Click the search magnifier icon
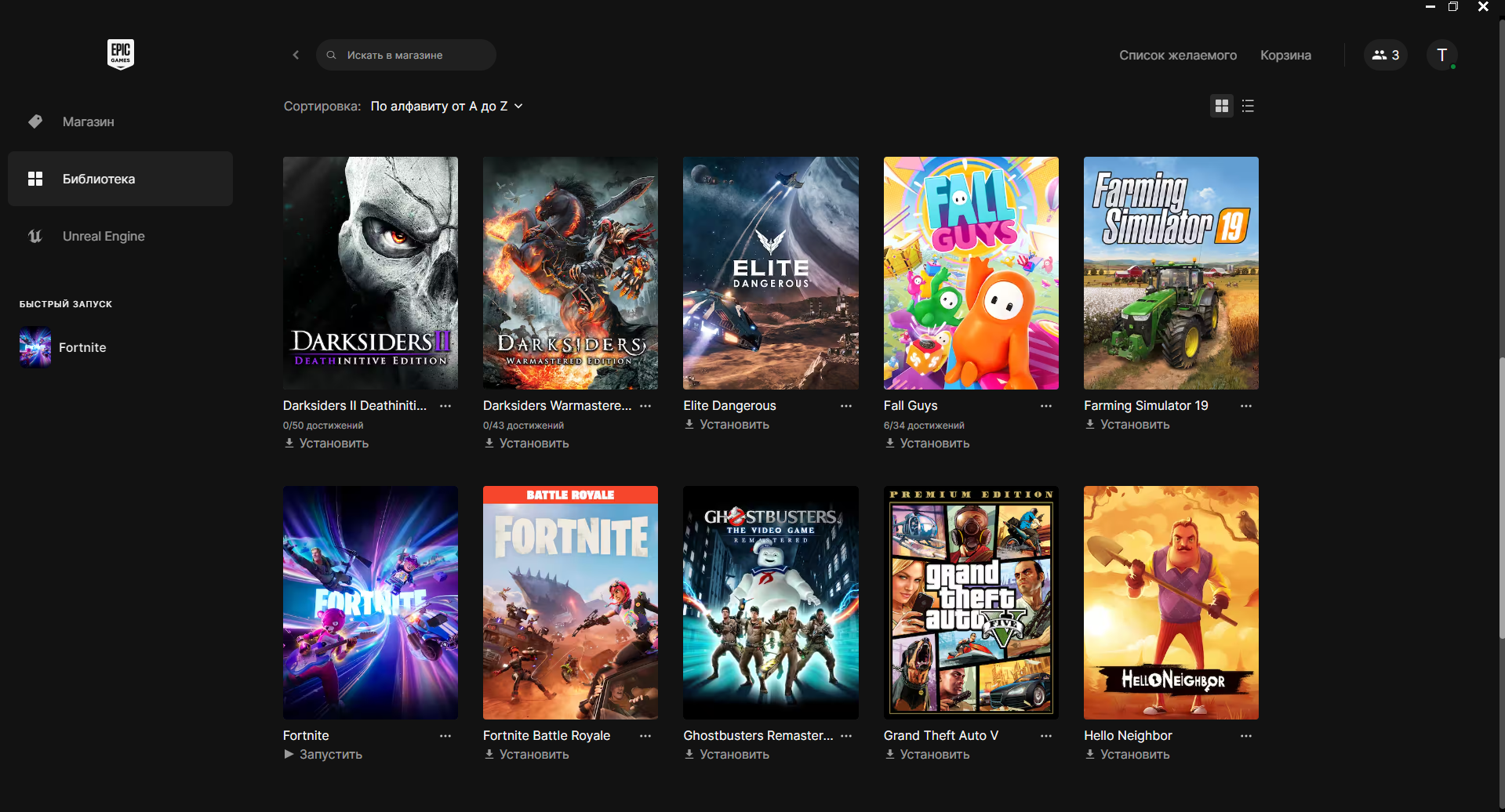Viewport: 1505px width, 812px height. (x=332, y=55)
